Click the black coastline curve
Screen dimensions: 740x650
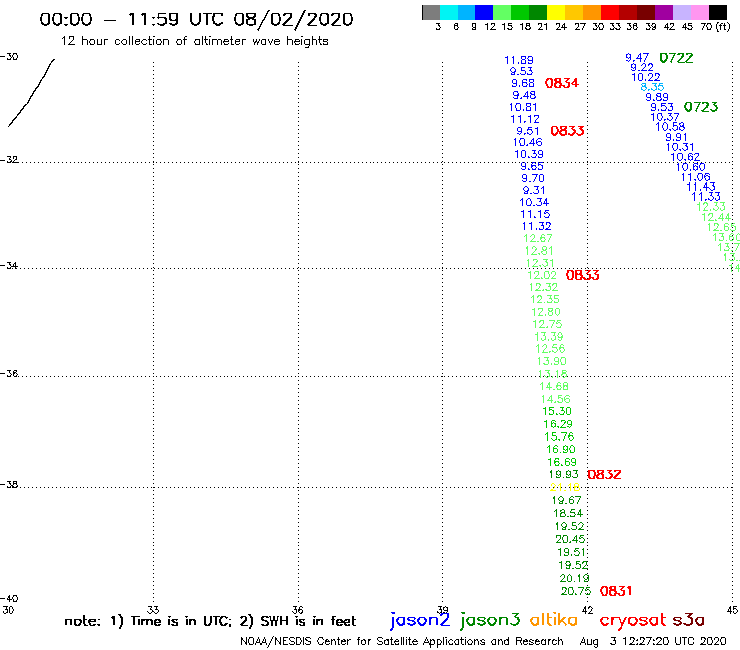click(31, 93)
